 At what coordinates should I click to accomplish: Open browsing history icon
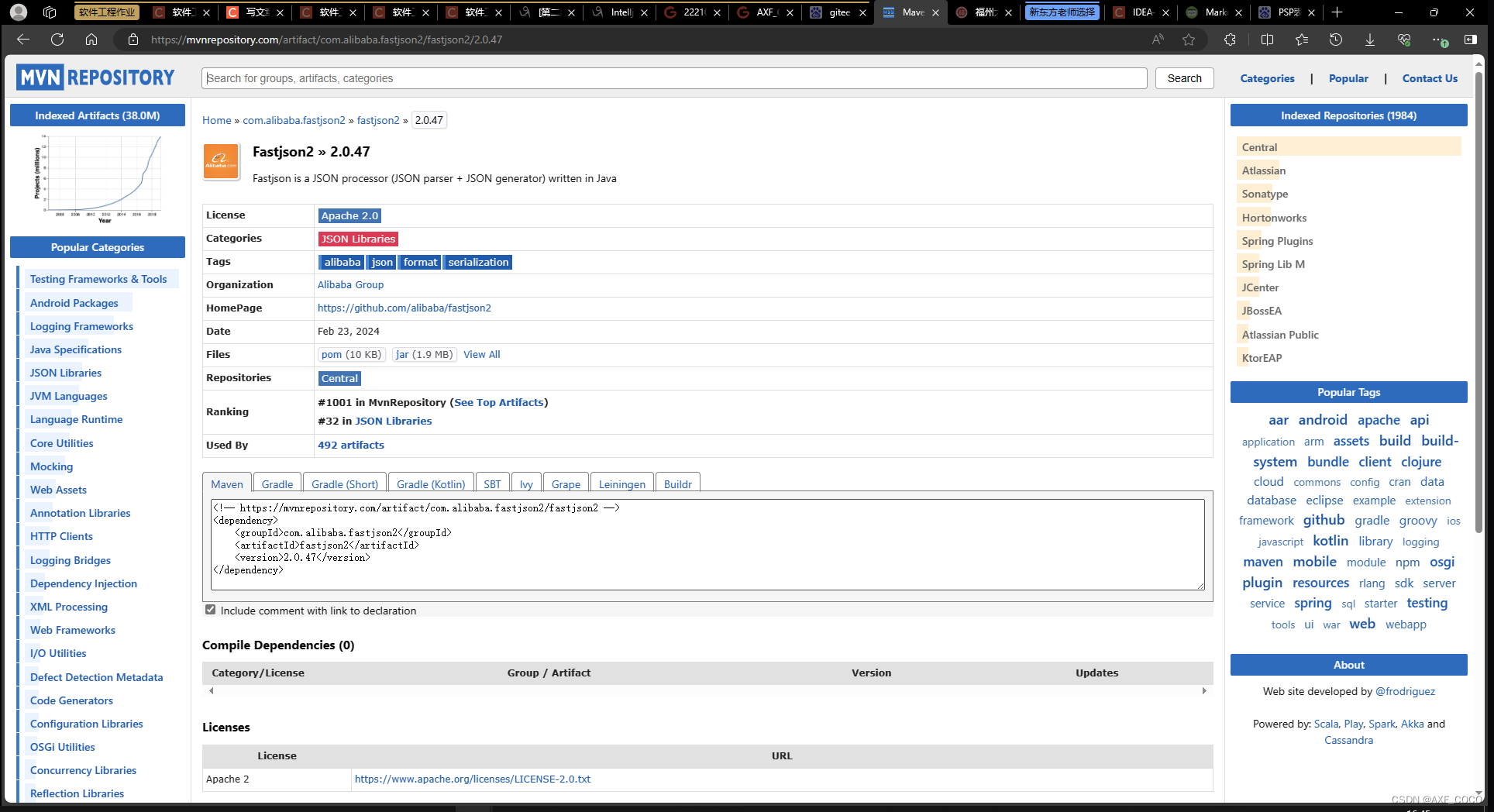tap(1336, 40)
